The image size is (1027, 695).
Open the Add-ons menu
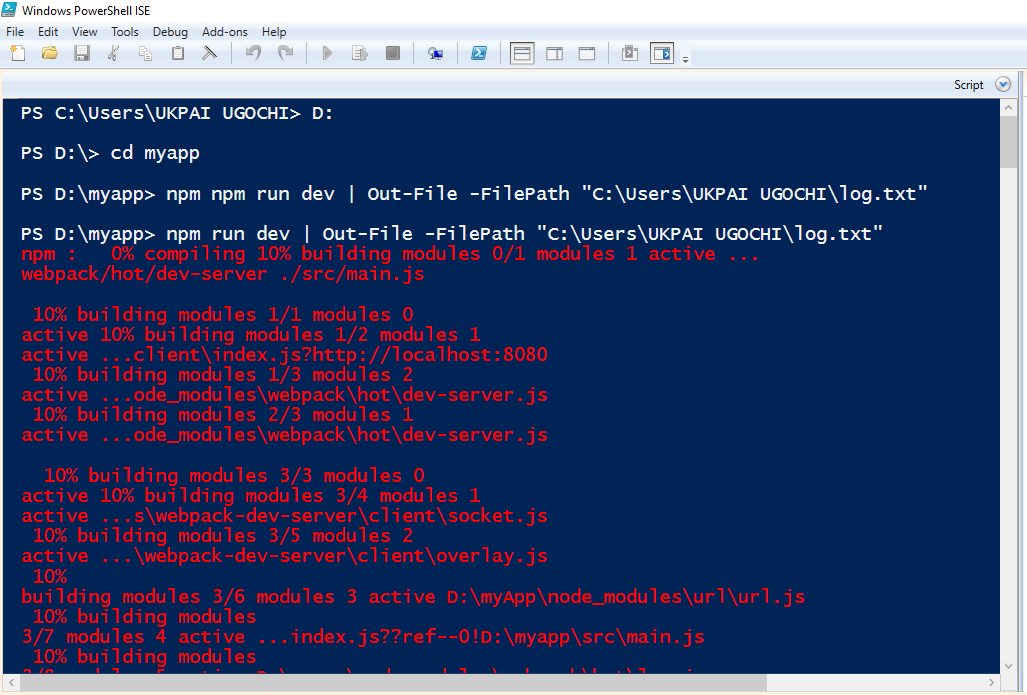(x=224, y=31)
